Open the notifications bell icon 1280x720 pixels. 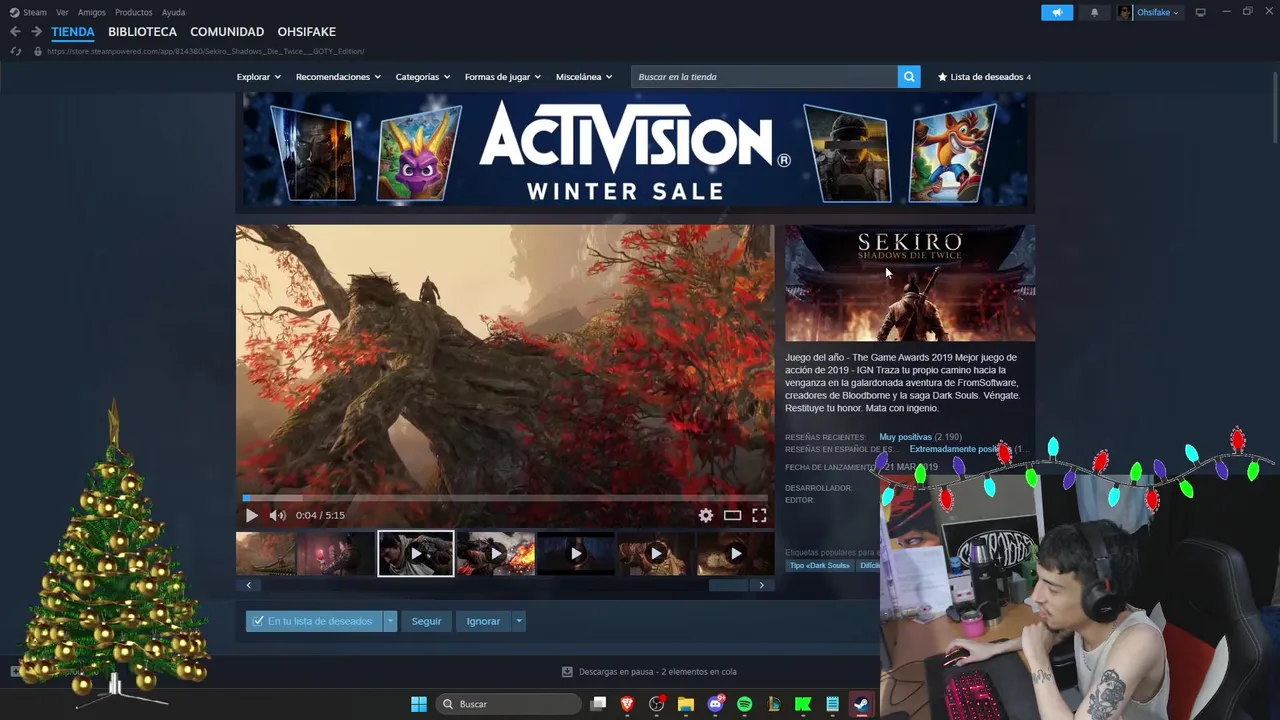[1094, 12]
